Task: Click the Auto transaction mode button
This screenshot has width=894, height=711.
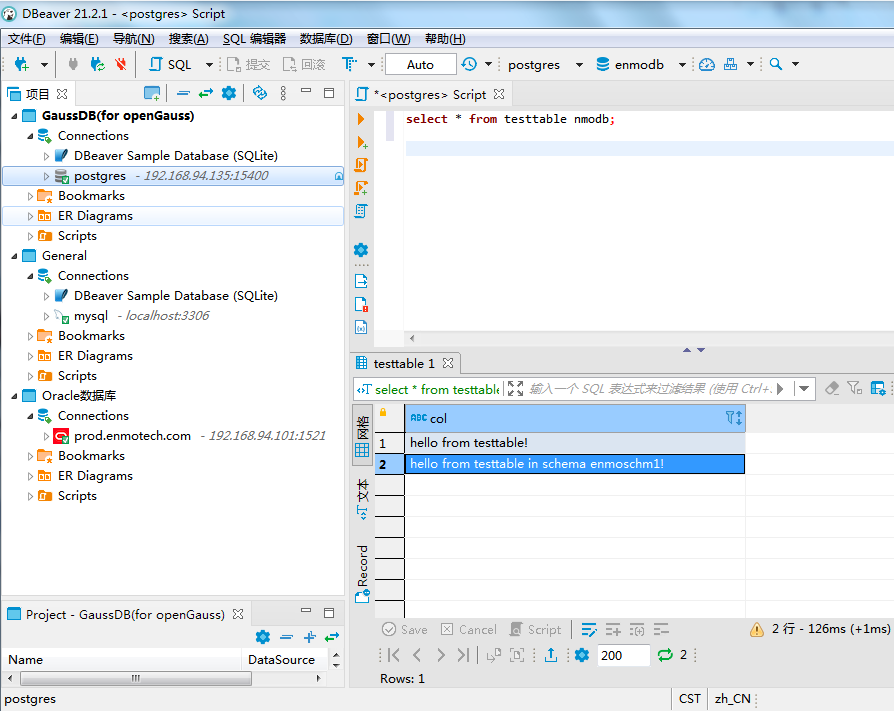Action: [x=420, y=64]
